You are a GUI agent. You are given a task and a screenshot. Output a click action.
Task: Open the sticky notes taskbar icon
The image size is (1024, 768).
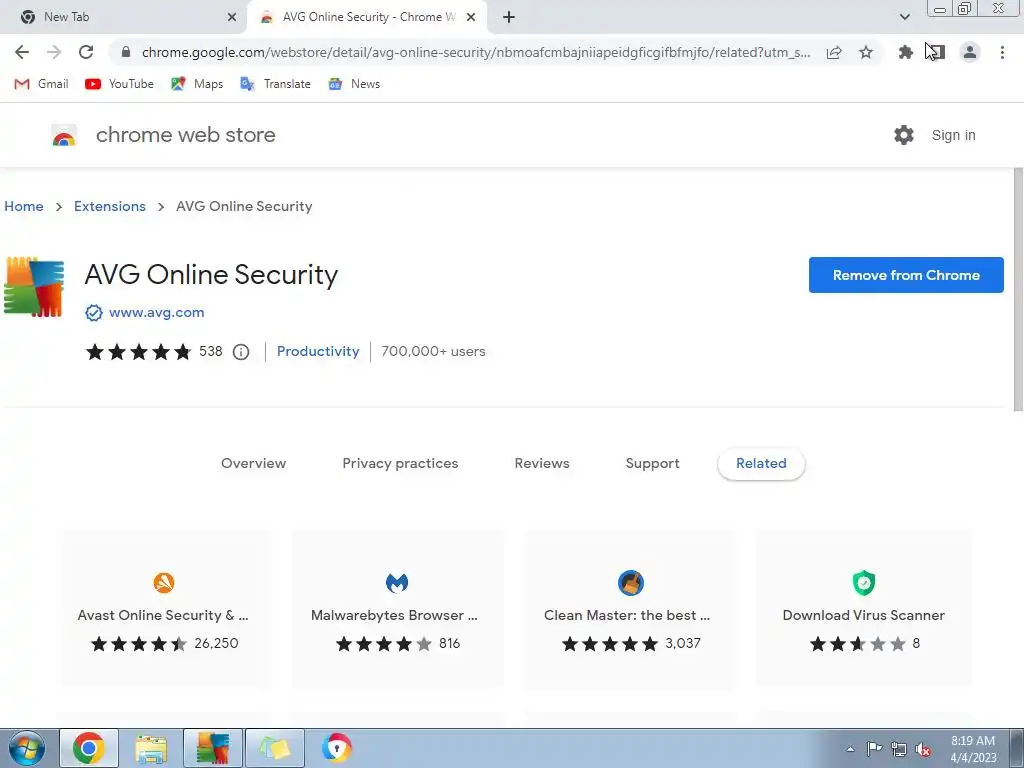tap(274, 748)
